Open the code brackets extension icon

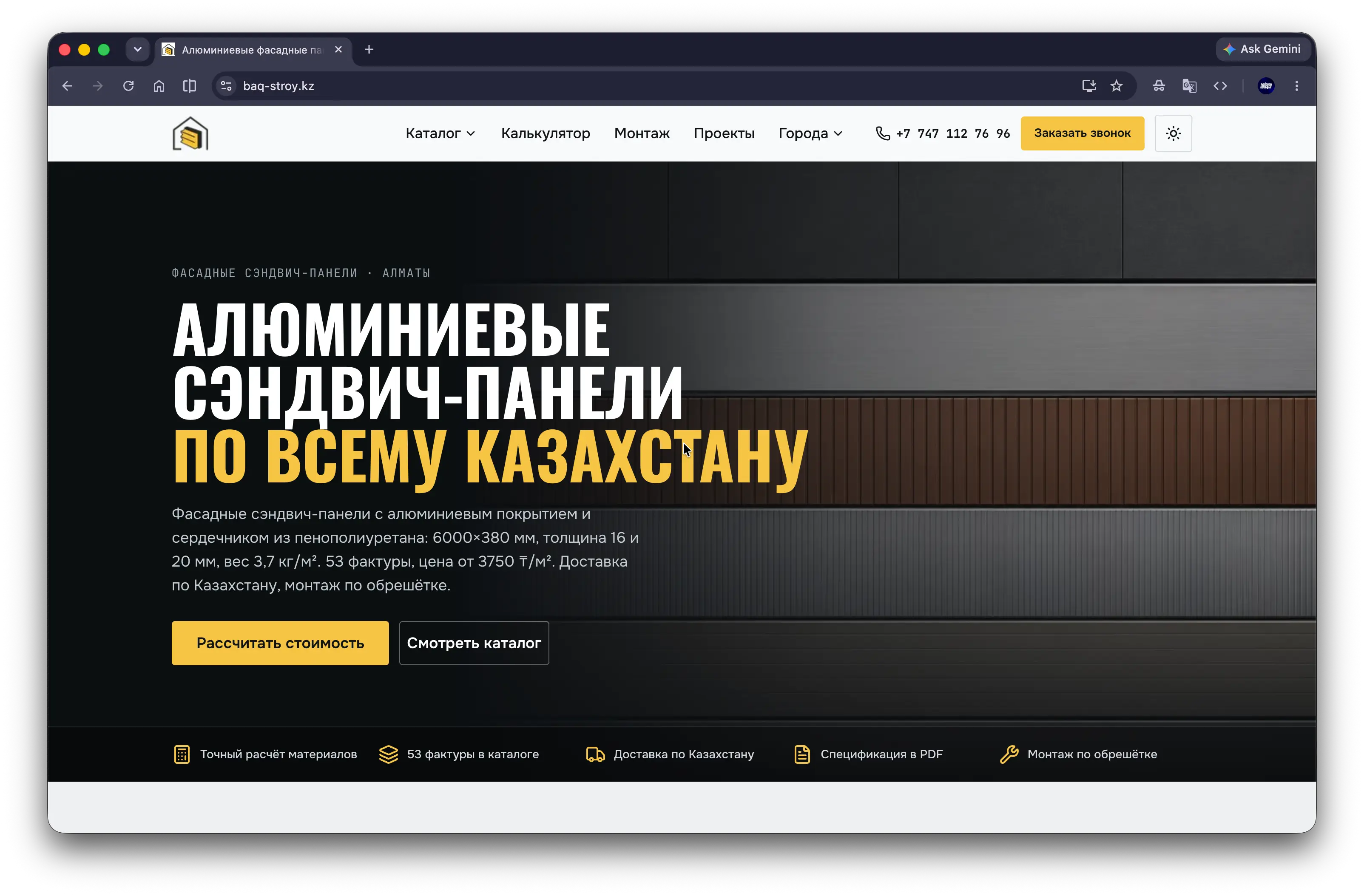click(1220, 86)
